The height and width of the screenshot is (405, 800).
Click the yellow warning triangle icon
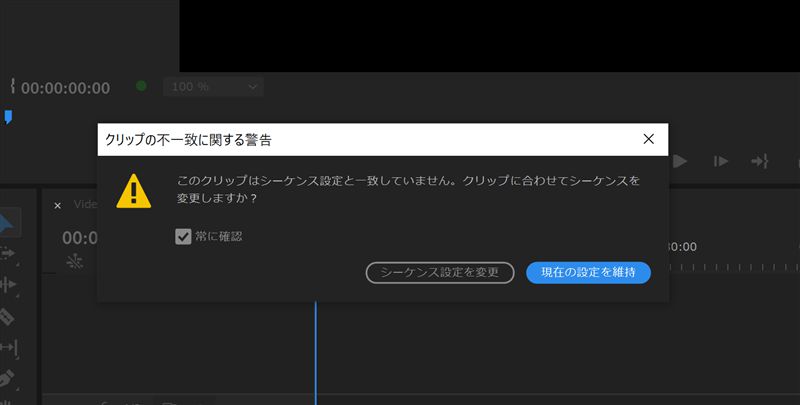click(133, 191)
